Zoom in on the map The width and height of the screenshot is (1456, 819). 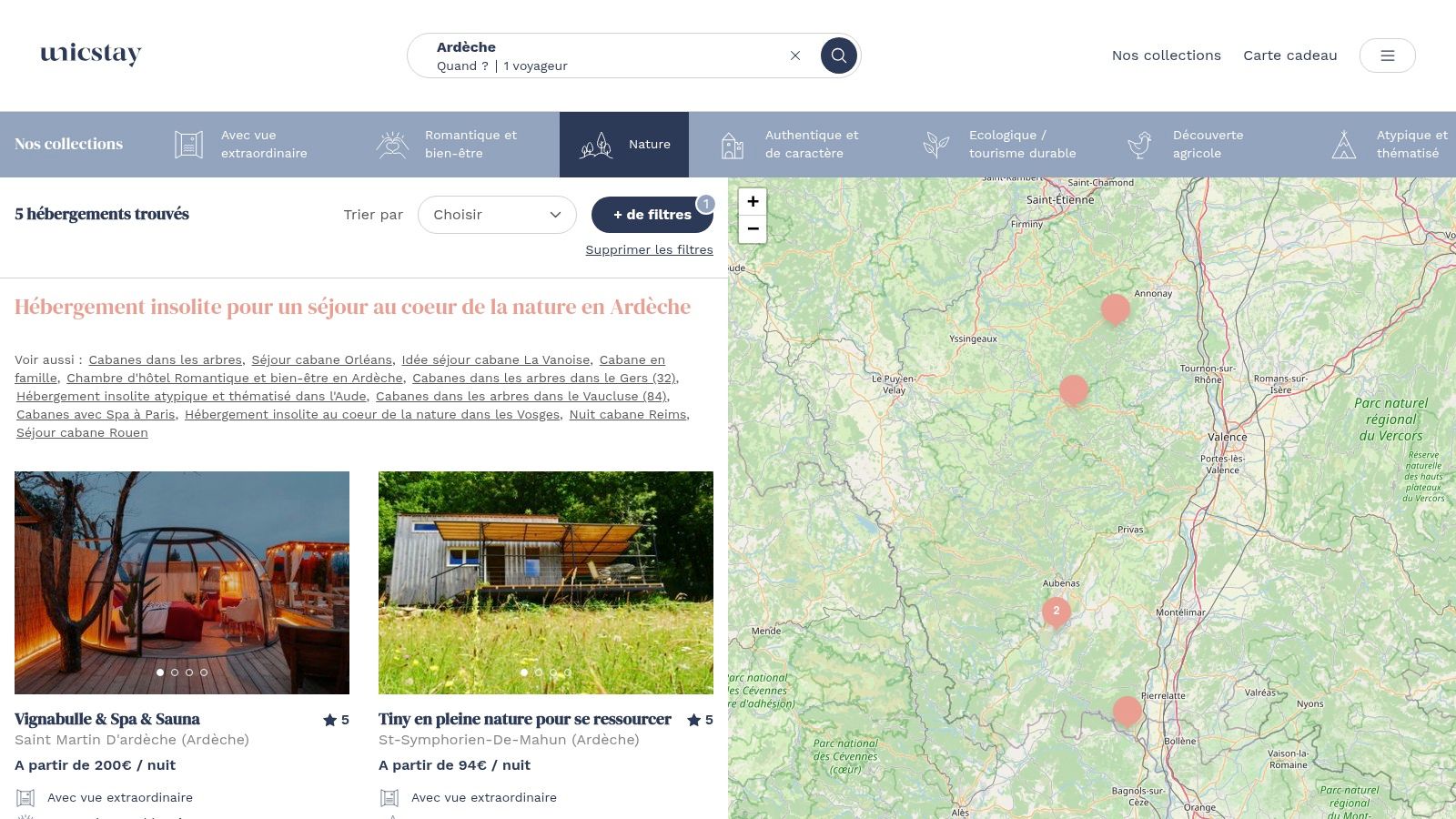point(753,201)
